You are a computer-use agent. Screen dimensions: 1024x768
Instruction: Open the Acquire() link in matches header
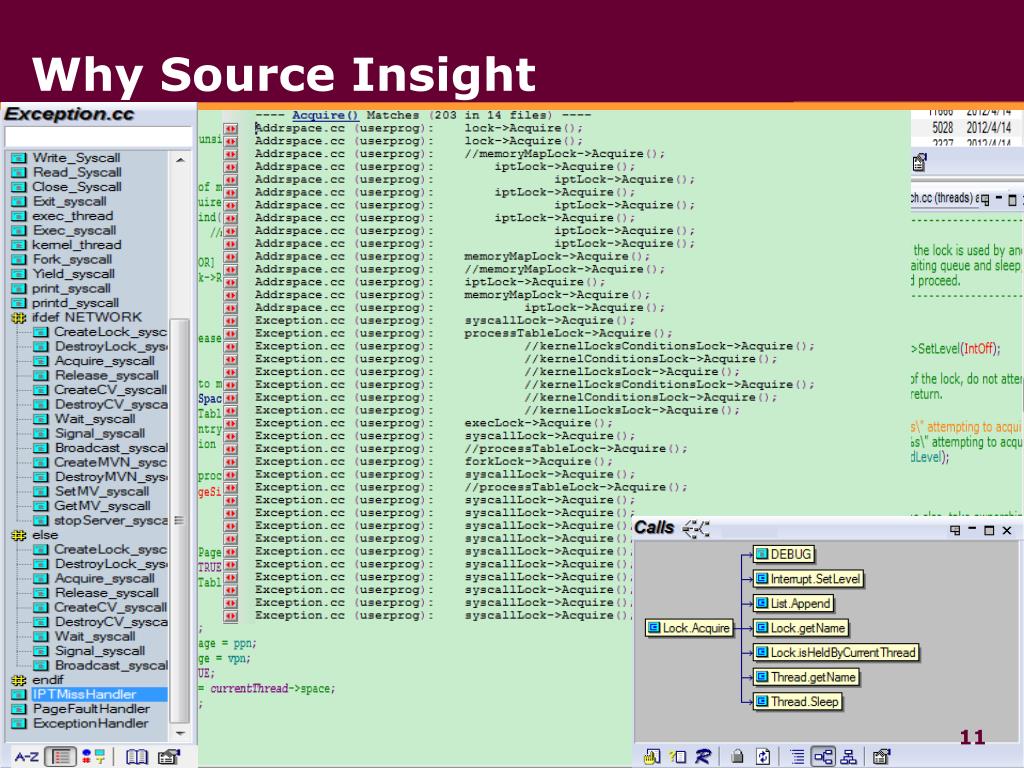click(x=325, y=115)
